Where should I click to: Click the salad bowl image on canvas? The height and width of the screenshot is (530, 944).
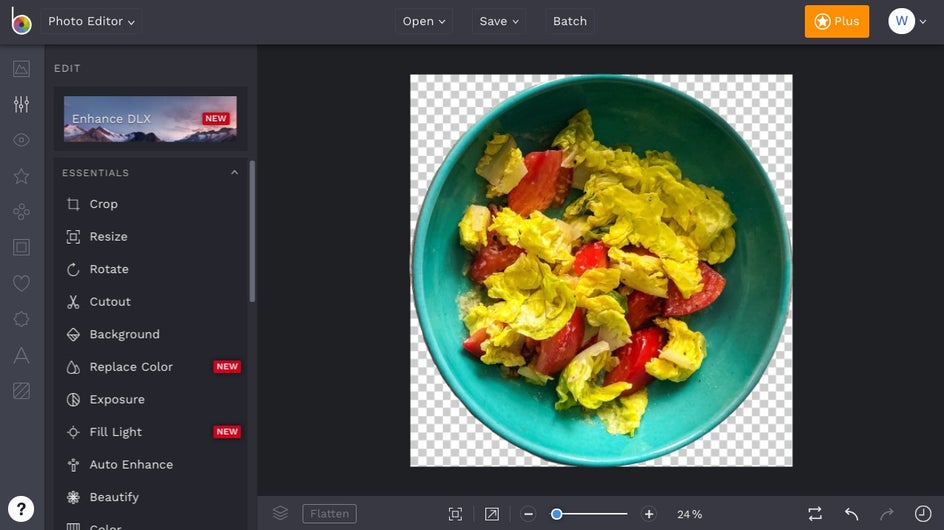click(x=601, y=270)
